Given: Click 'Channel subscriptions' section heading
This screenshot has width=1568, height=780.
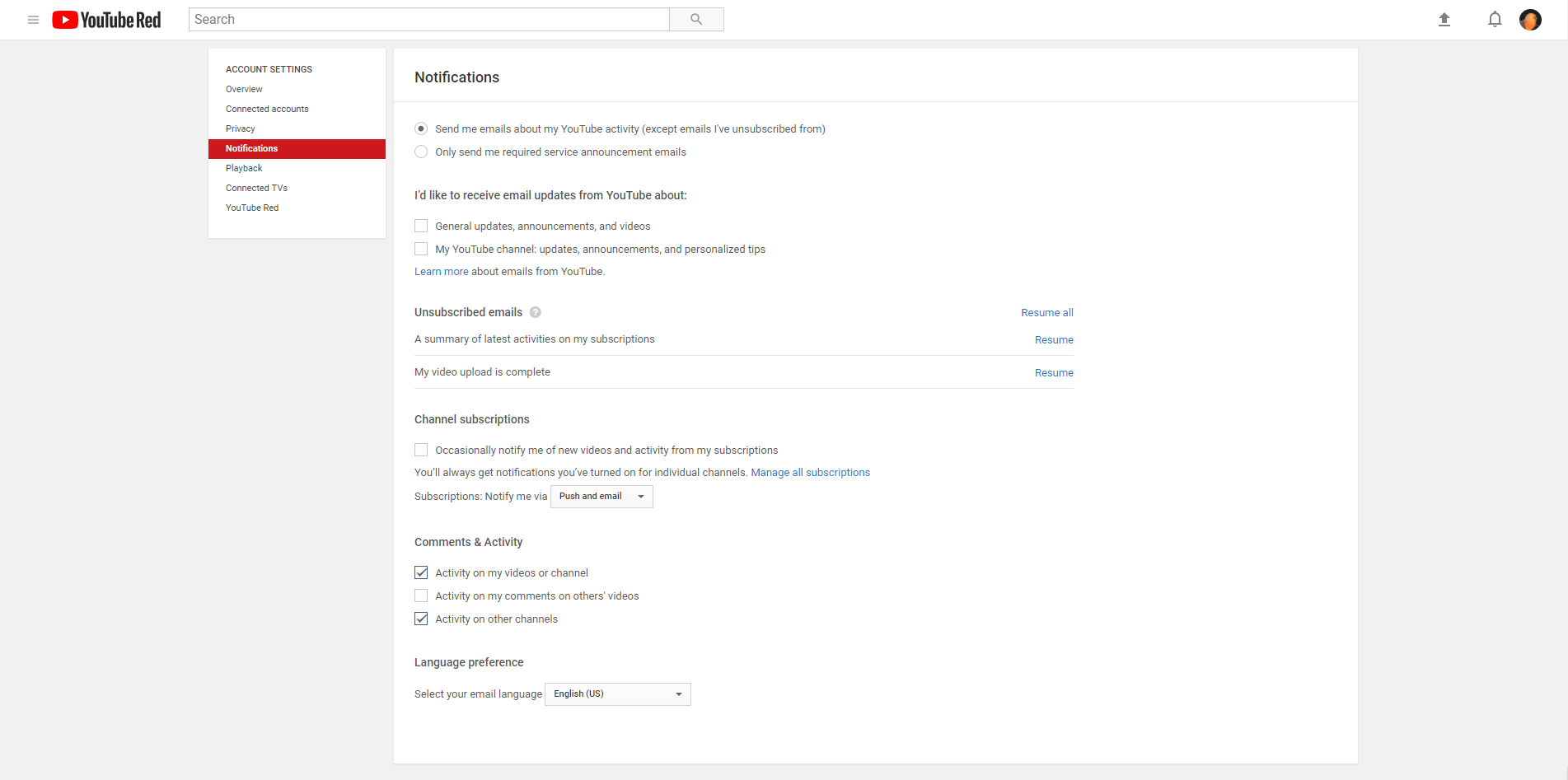Looking at the screenshot, I should [x=471, y=419].
